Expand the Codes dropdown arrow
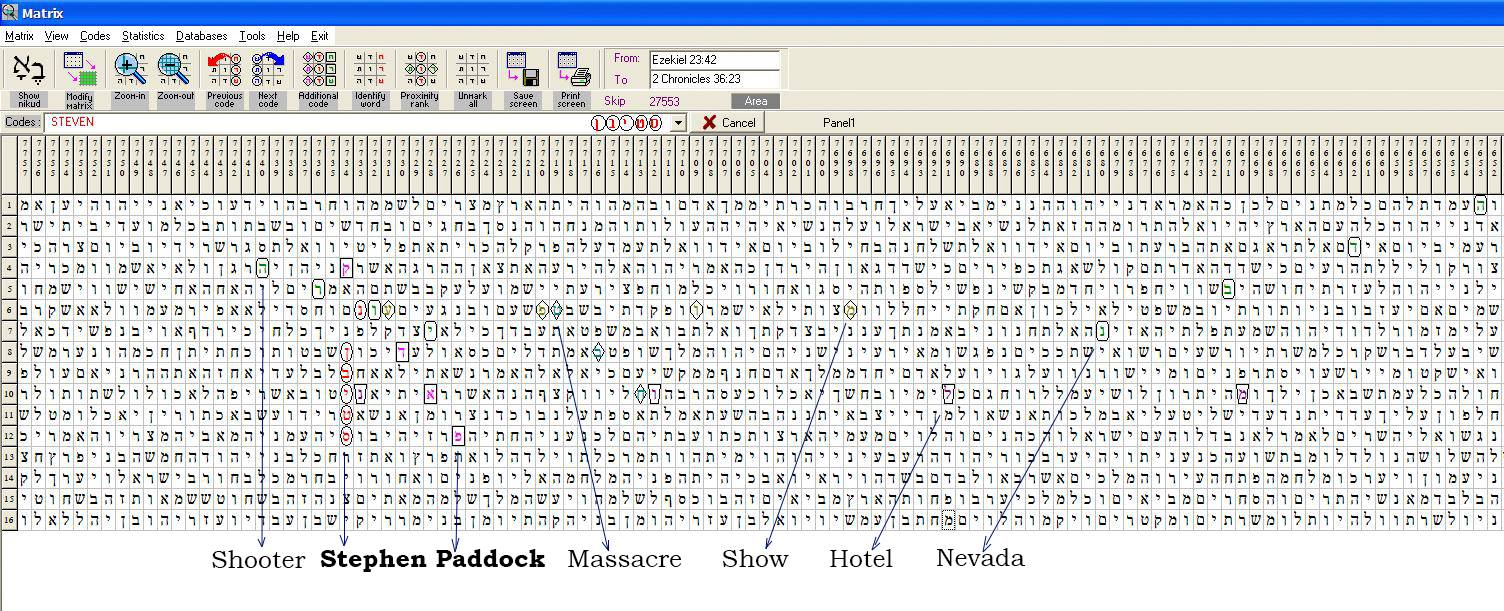Screen dimensions: 1504x611 [677, 123]
